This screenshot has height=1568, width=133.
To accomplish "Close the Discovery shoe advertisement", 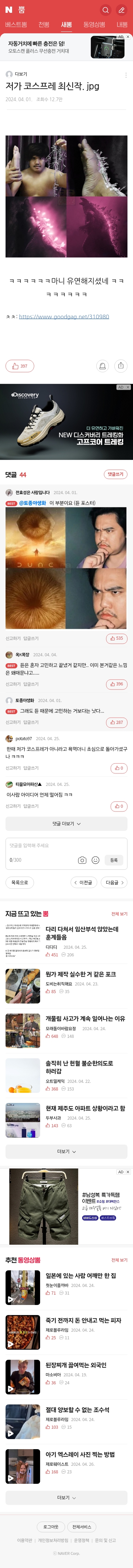I will pyautogui.click(x=127, y=387).
